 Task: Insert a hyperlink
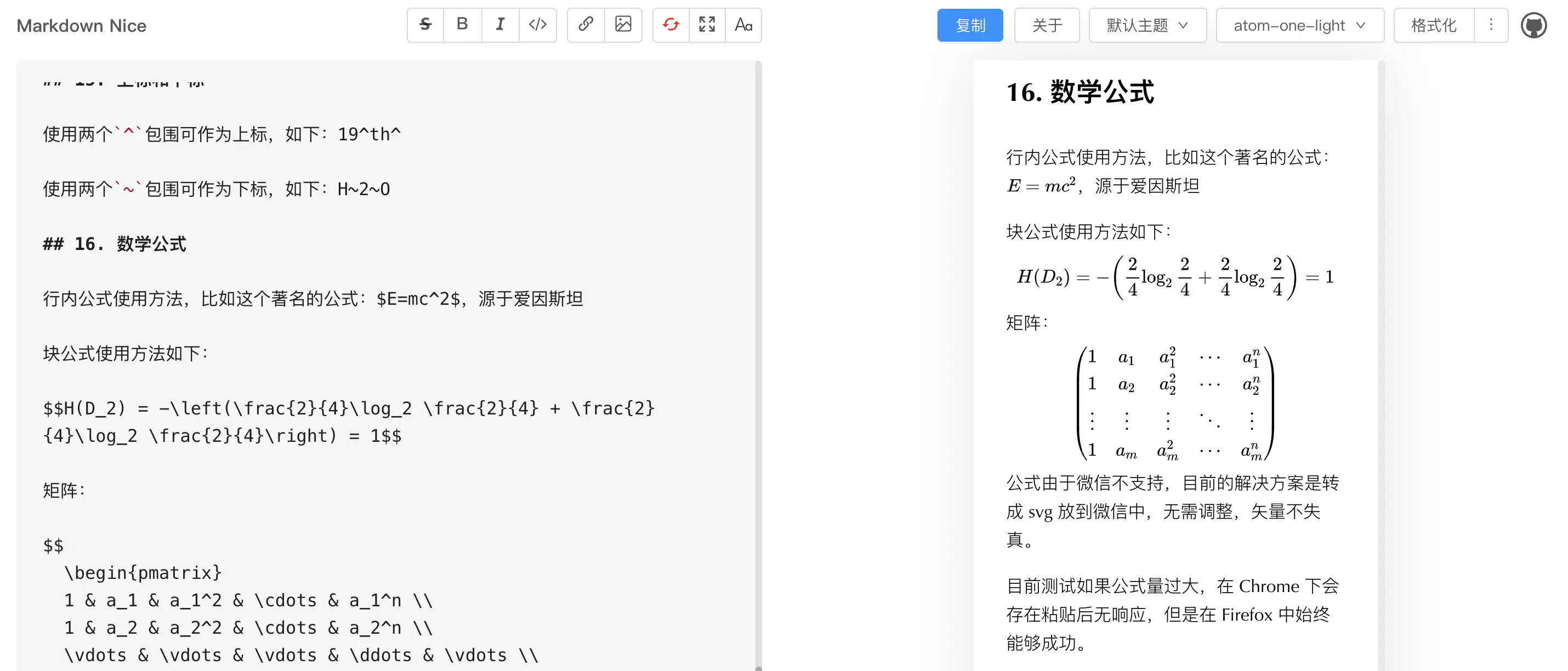click(586, 25)
